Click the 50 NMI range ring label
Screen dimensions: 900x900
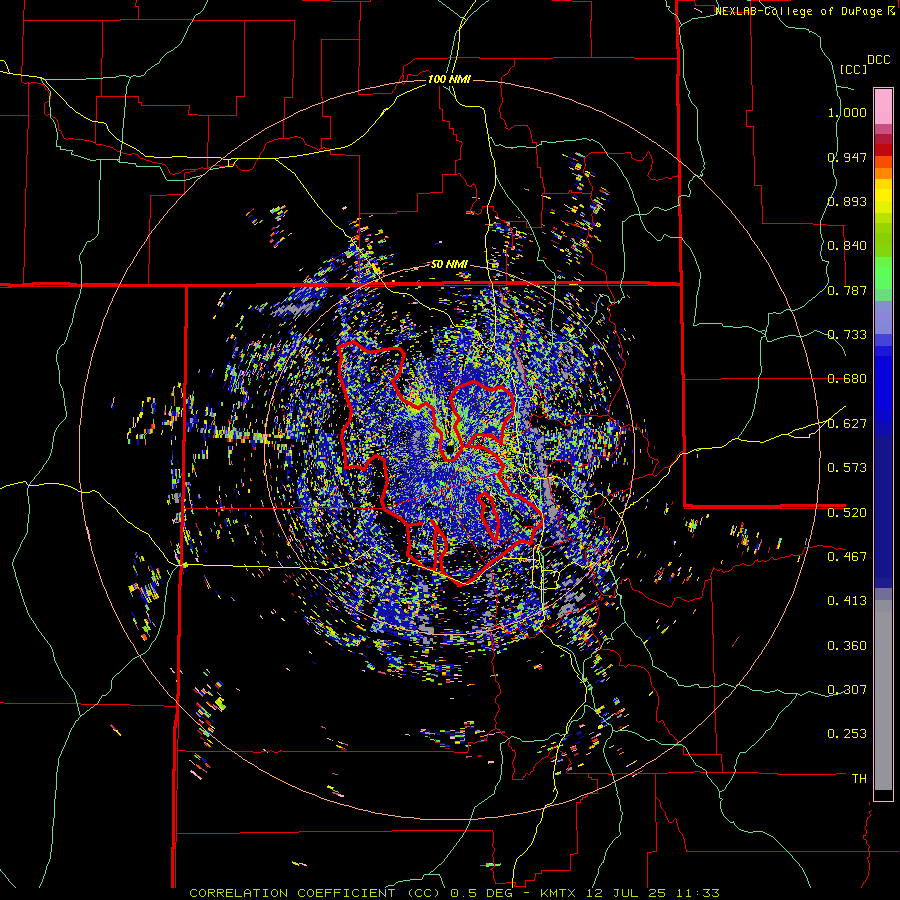pos(449,264)
